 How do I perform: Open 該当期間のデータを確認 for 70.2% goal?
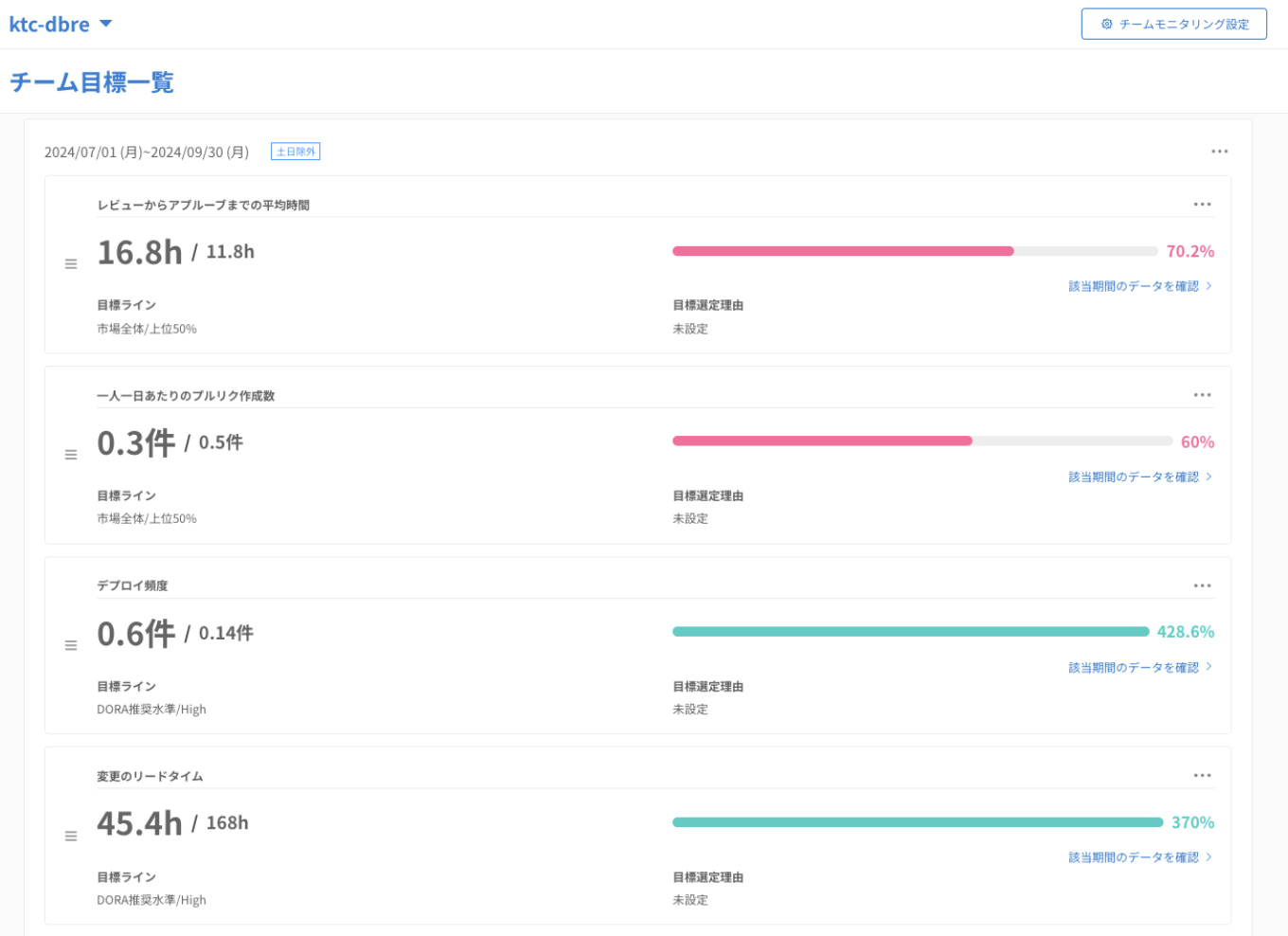[1140, 286]
